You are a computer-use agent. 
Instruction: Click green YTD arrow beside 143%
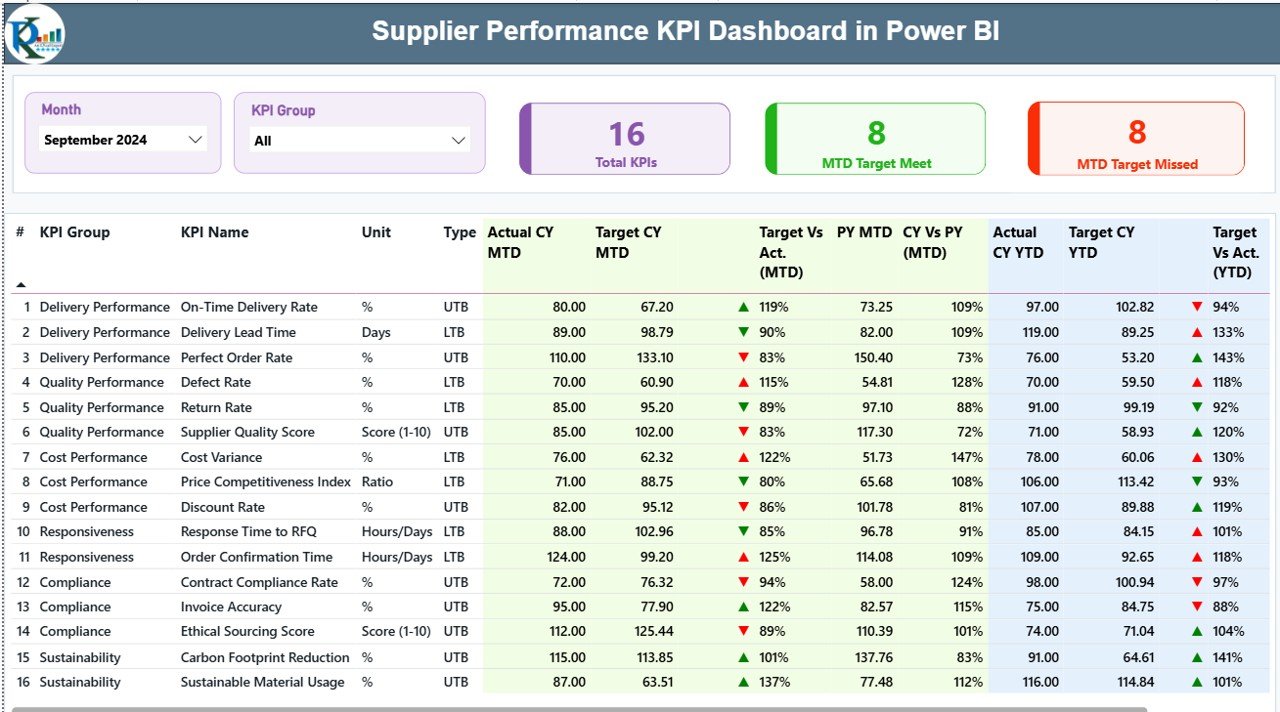1197,357
